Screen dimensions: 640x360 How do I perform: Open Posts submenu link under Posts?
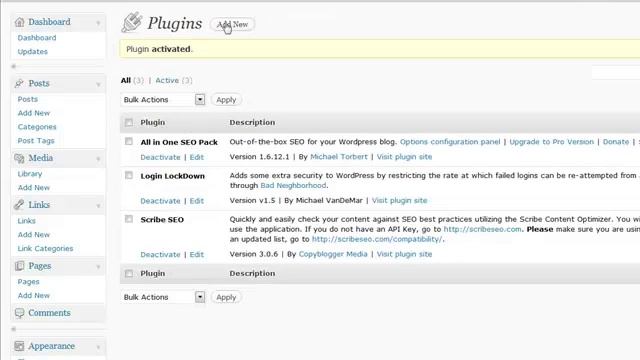click(27, 99)
